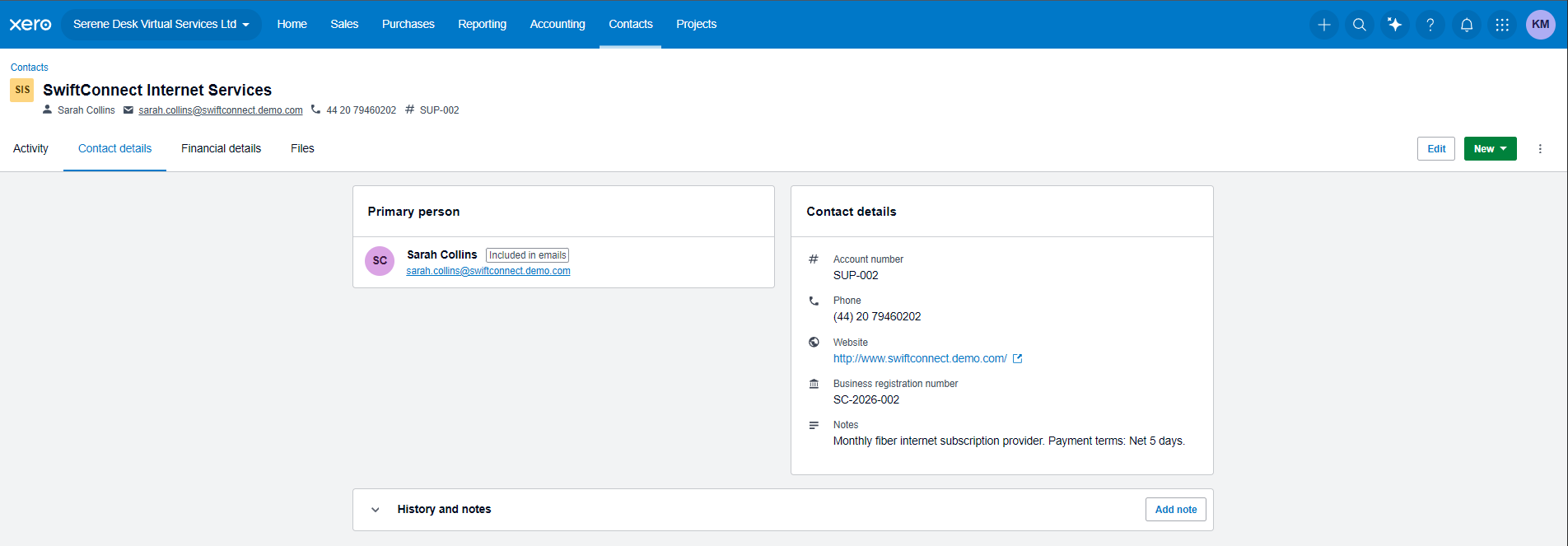Click the person icon beside Sarah Collins header
Image resolution: width=1568 pixels, height=546 pixels.
point(48,110)
